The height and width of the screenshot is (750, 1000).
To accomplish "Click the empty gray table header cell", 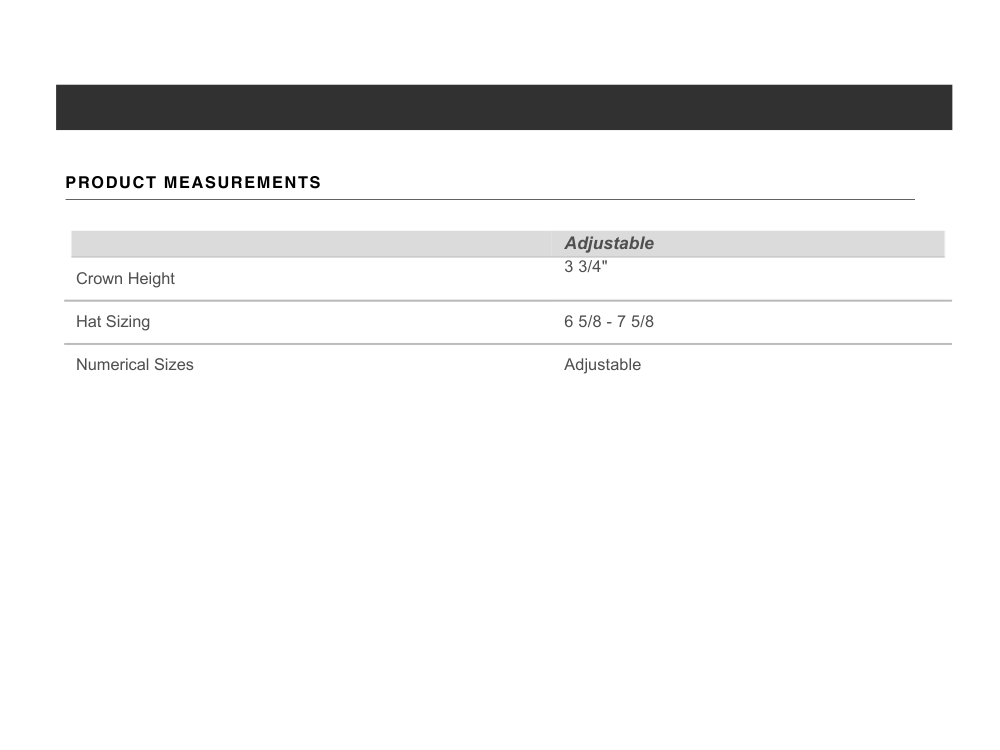I will [x=310, y=243].
